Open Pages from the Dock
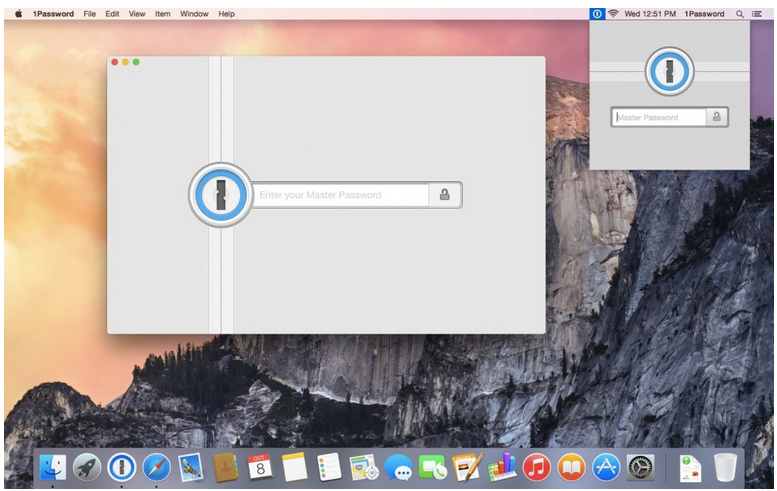Image resolution: width=777 pixels, height=491 pixels. (467, 467)
